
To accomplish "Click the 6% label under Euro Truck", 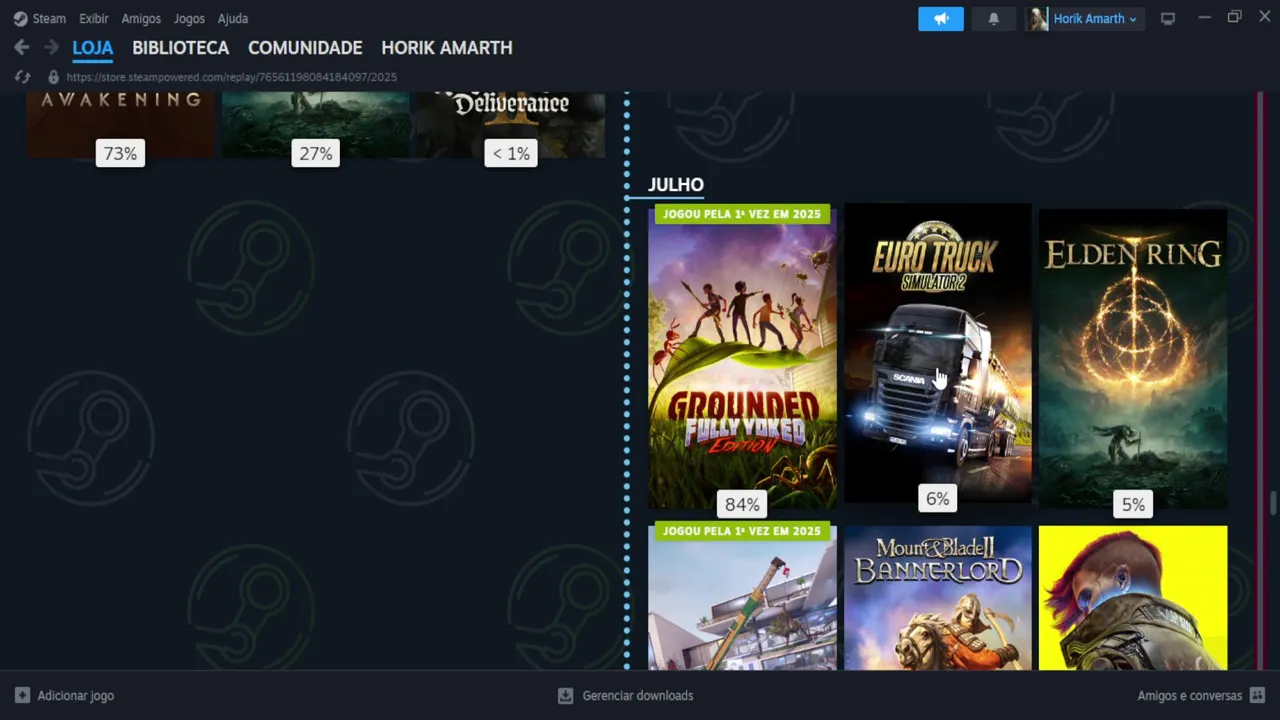I will [937, 498].
